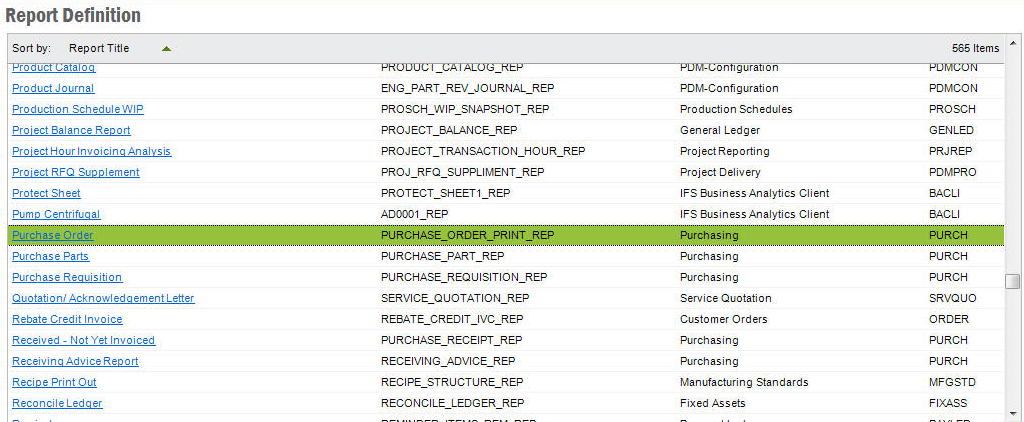
Task: Click the vertical scrollbar thumb
Action: tap(1013, 281)
